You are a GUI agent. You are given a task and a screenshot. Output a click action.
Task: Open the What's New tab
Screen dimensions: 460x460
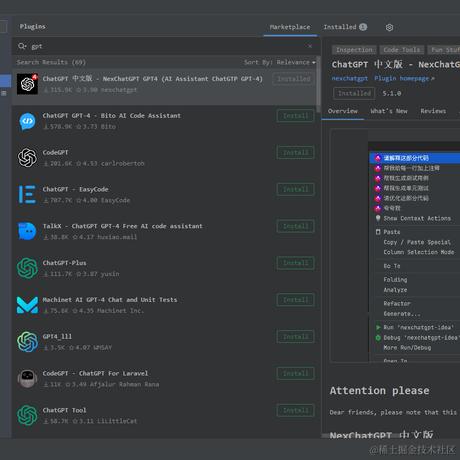coord(389,111)
